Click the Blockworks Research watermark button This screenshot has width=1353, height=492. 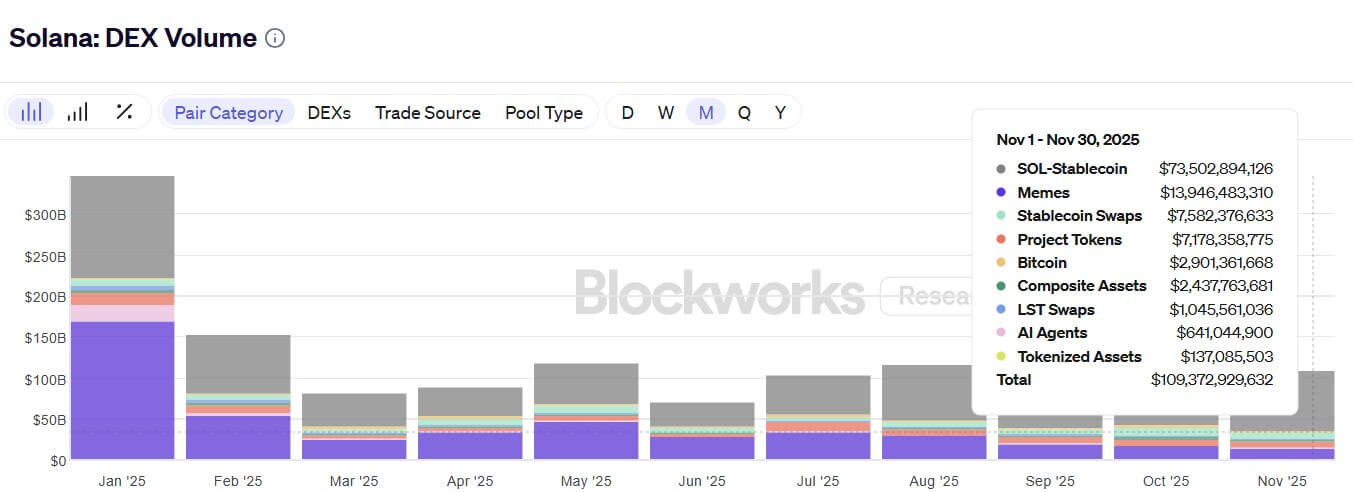pyautogui.click(x=924, y=296)
